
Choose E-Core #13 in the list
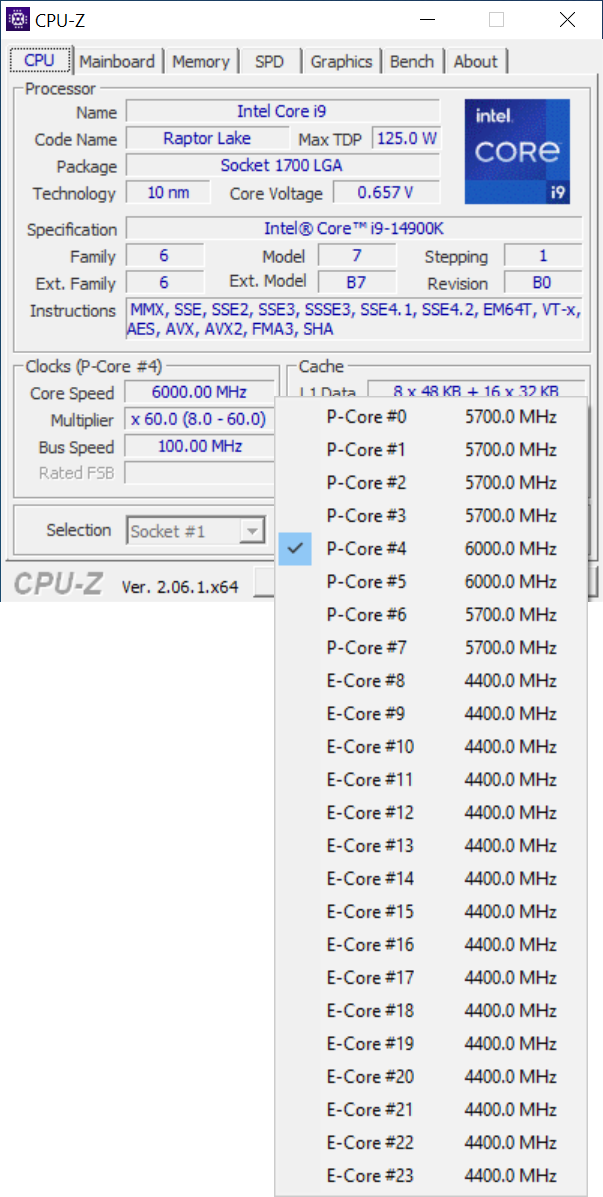pos(431,845)
